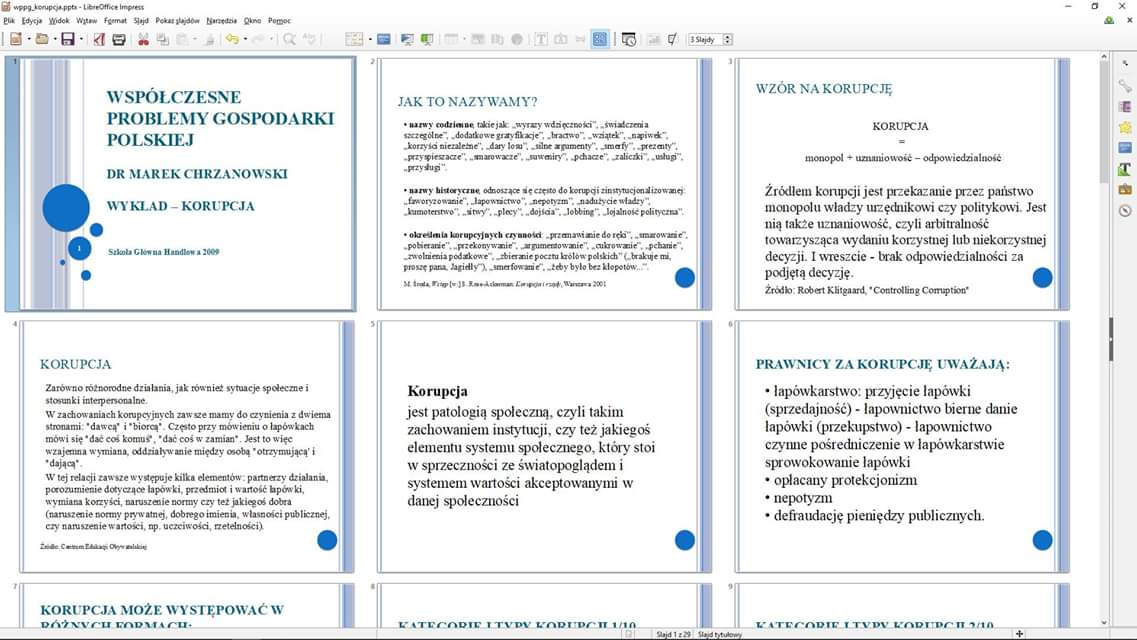Viewport: 1137px width, 640px height.
Task: Click the Rehearse Timings clock icon
Action: coord(629,39)
